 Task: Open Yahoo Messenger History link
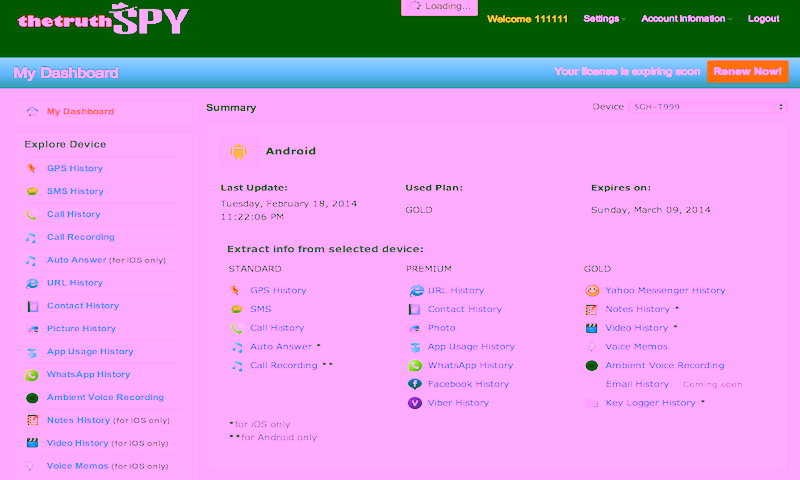tap(665, 291)
